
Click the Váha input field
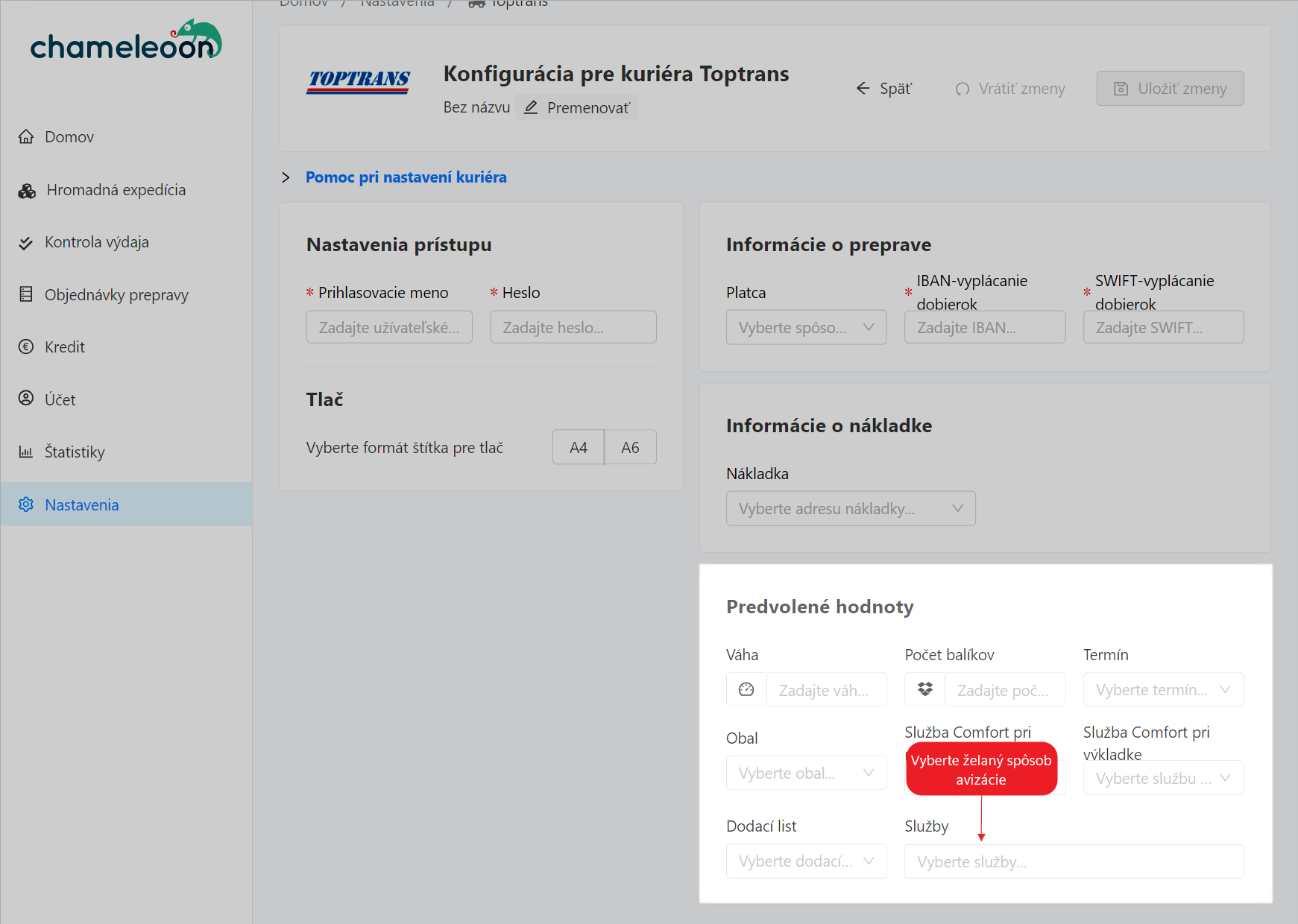(x=827, y=689)
